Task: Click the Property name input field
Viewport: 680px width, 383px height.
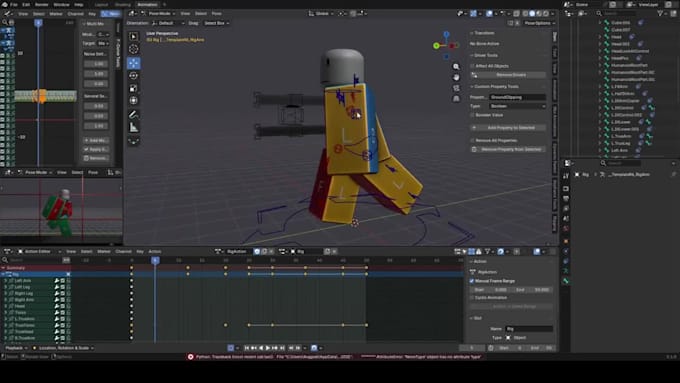Action: point(517,97)
